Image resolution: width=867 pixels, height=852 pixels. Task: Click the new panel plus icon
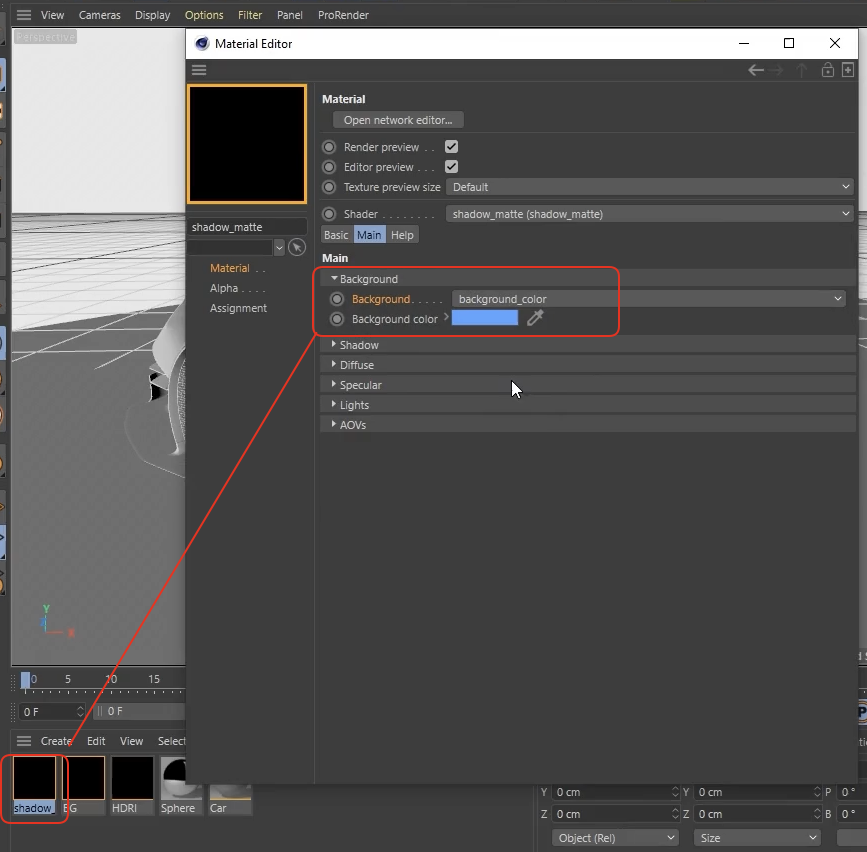click(x=848, y=70)
